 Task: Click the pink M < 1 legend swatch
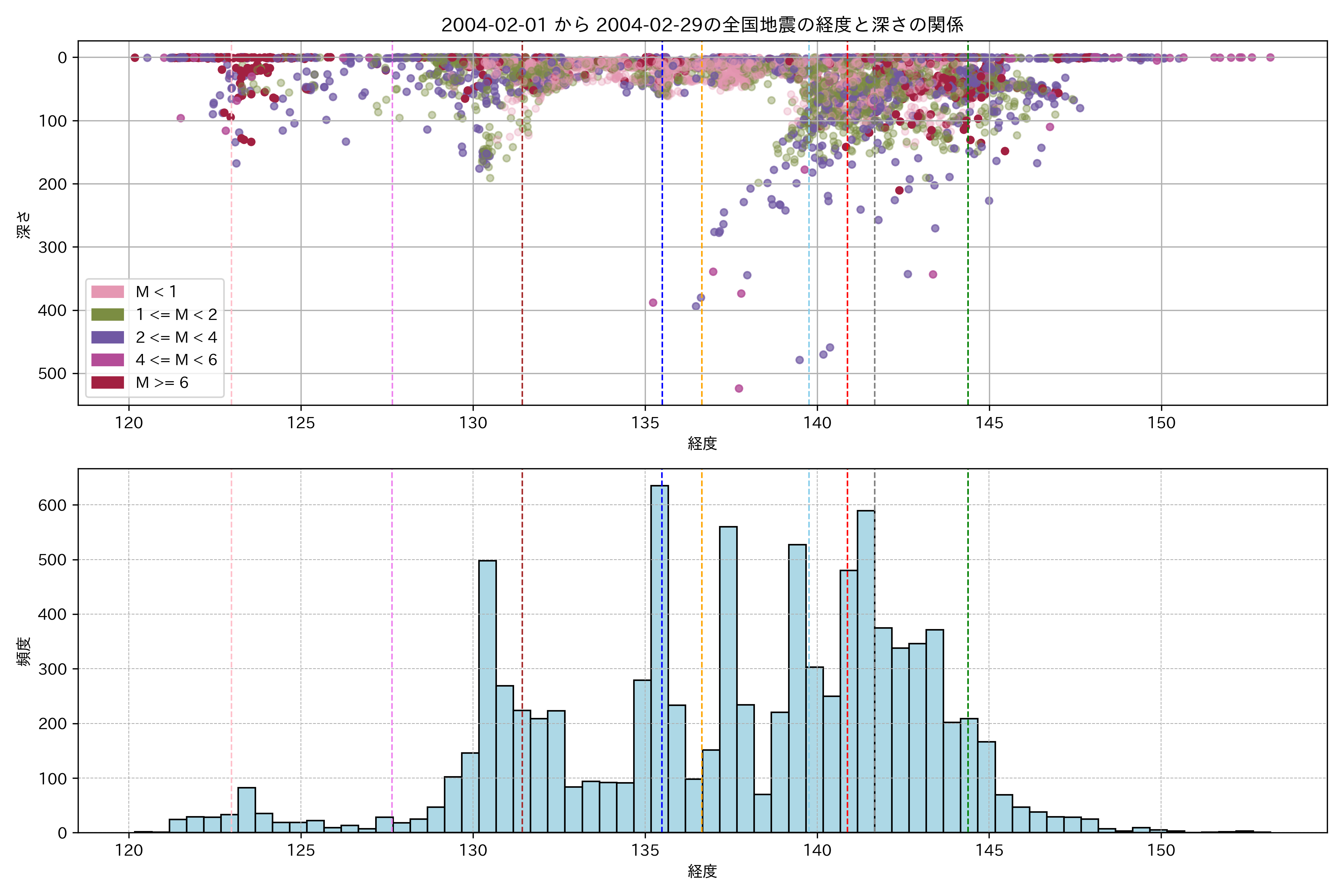coord(108,292)
